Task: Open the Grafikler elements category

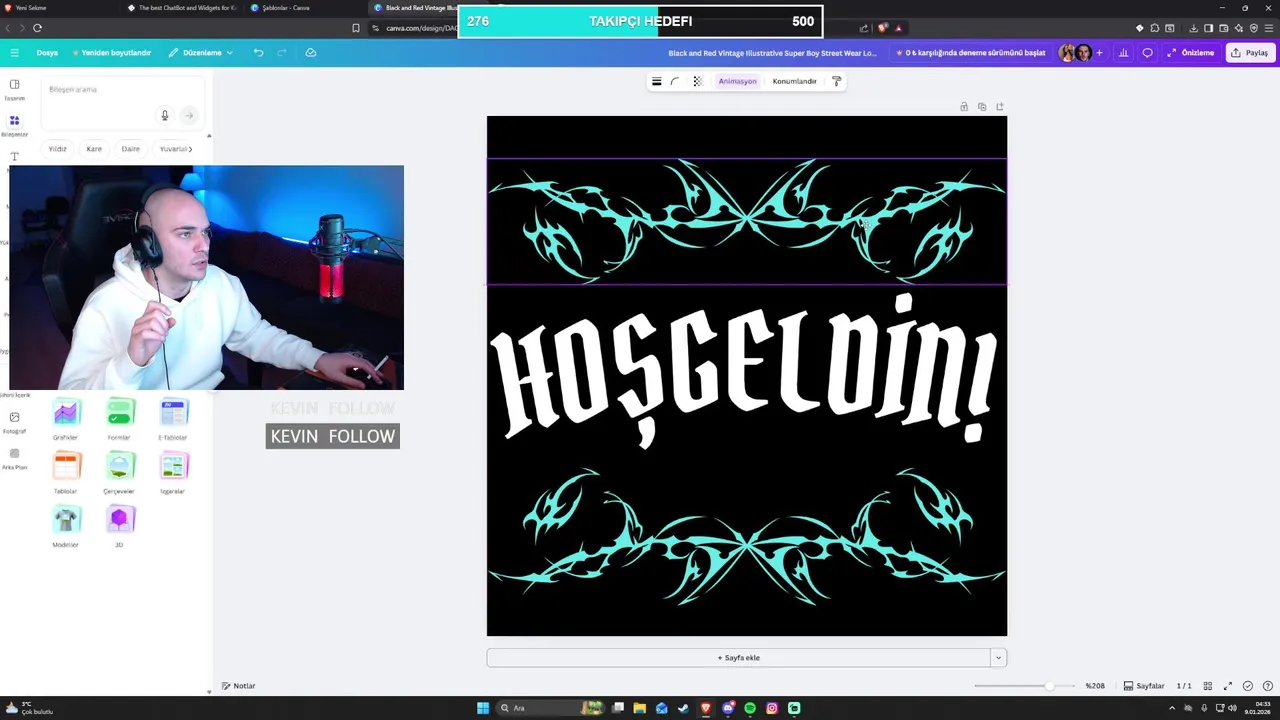Action: 66,419
